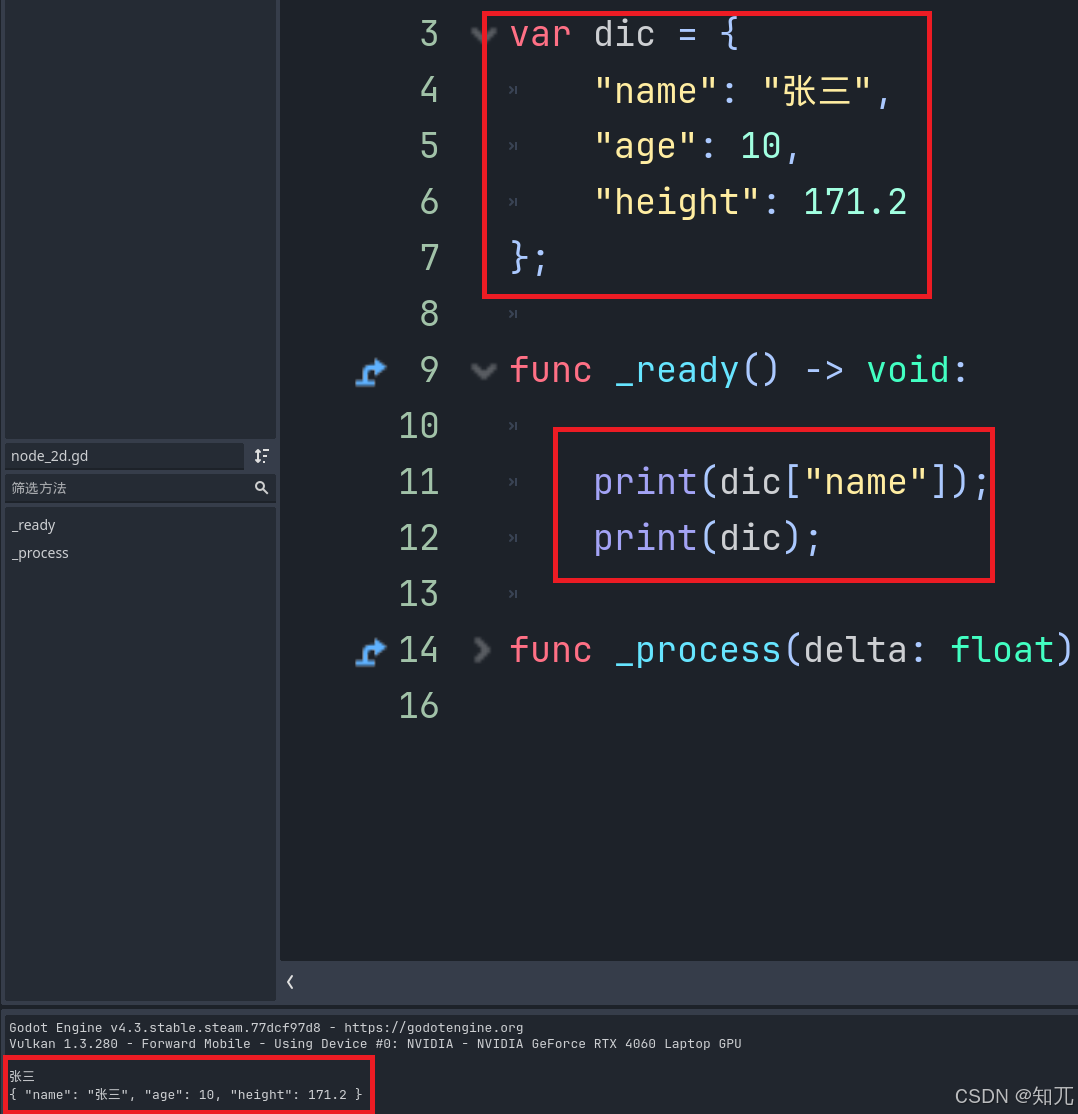This screenshot has width=1078, height=1114.
Task: Select _ready in the methods list
Action: pos(33,525)
